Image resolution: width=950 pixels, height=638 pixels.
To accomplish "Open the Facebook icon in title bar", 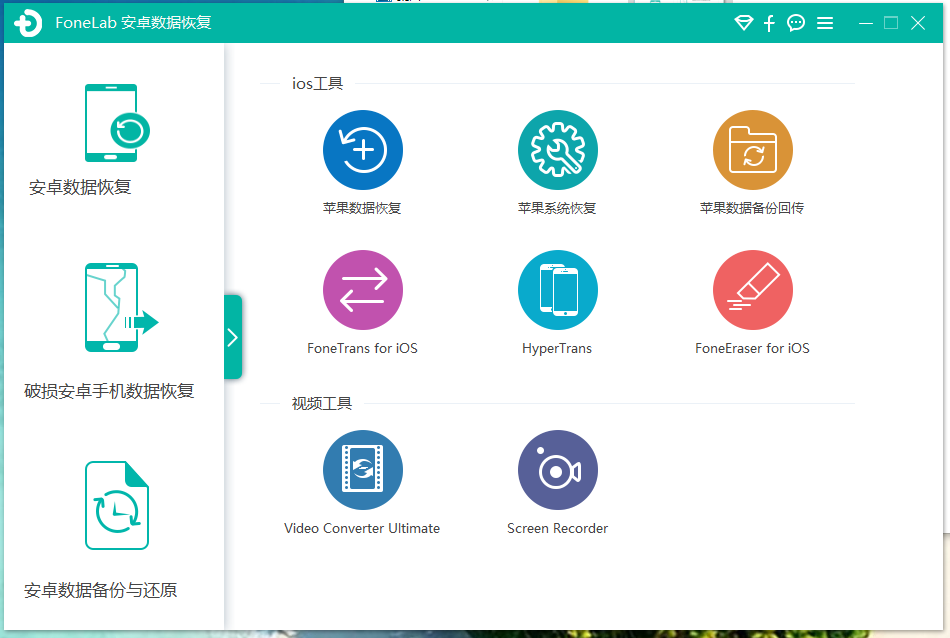I will [x=769, y=23].
